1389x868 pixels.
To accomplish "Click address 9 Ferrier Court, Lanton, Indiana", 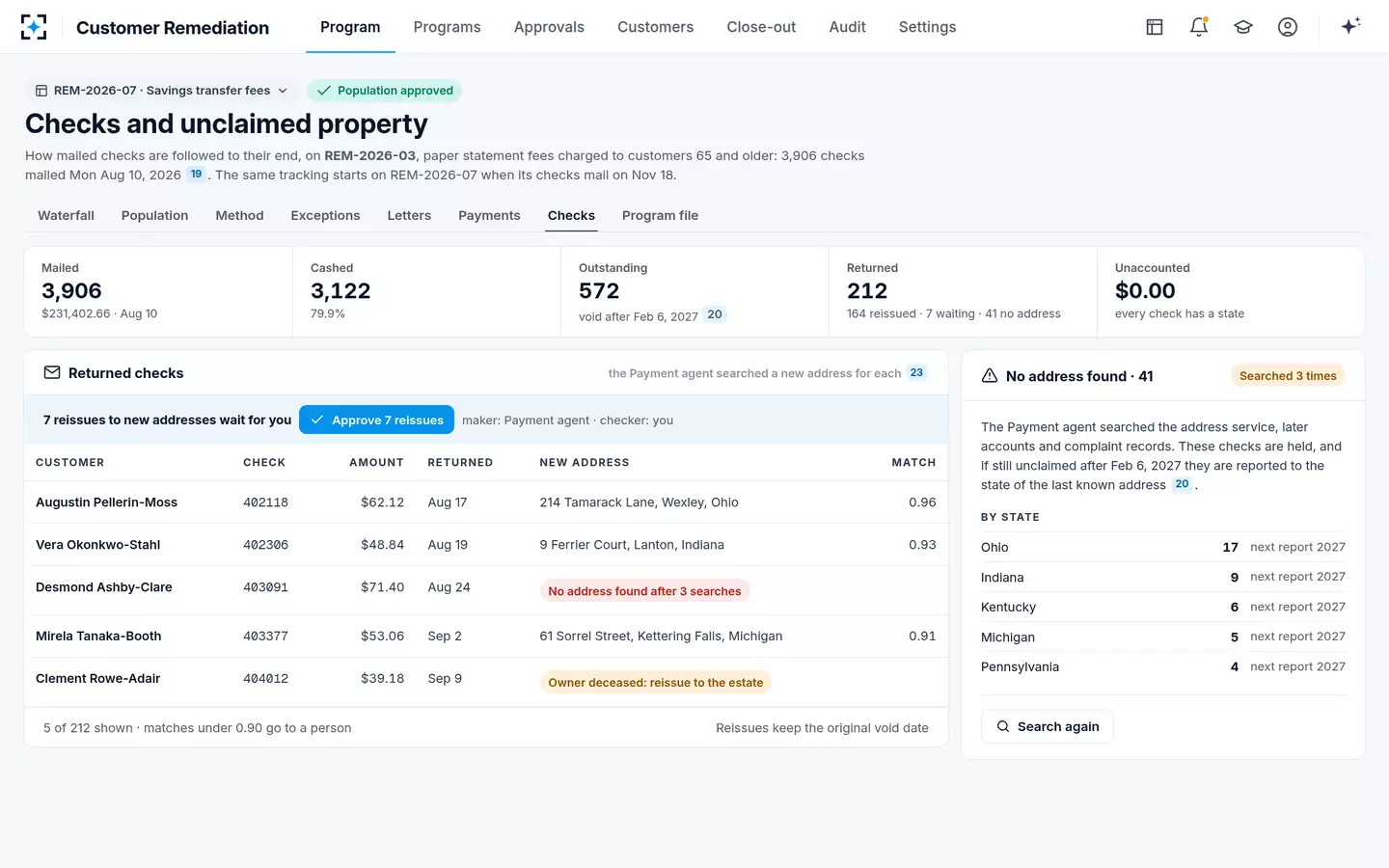I will (632, 545).
